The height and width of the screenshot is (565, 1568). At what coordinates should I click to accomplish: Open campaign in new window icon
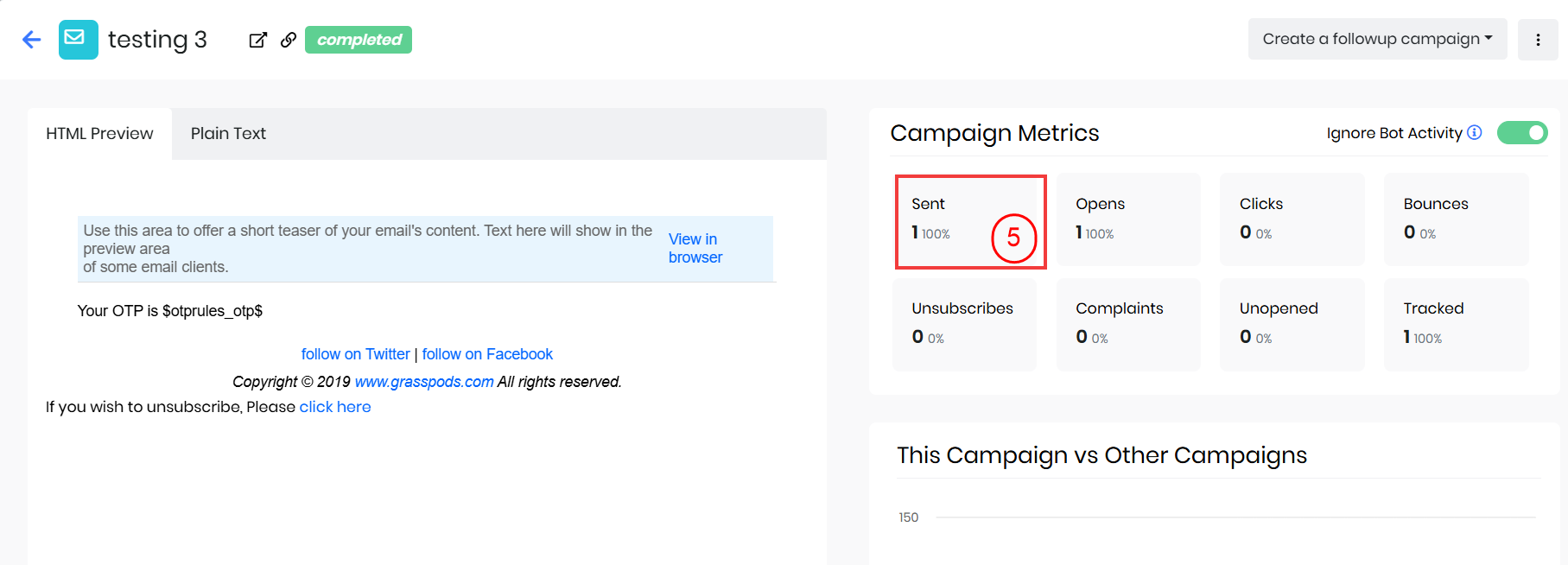(x=257, y=40)
